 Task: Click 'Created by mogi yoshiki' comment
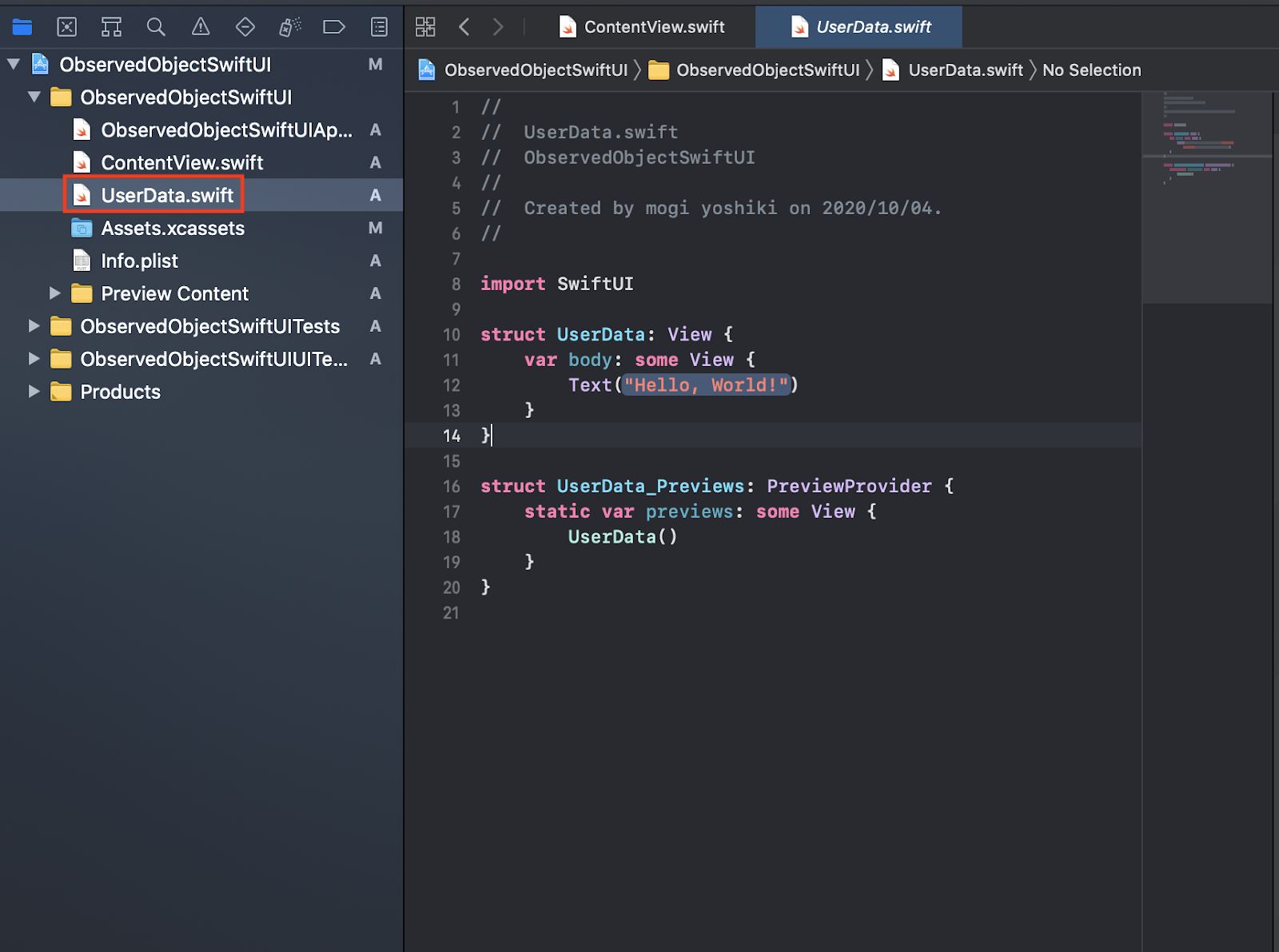732,208
